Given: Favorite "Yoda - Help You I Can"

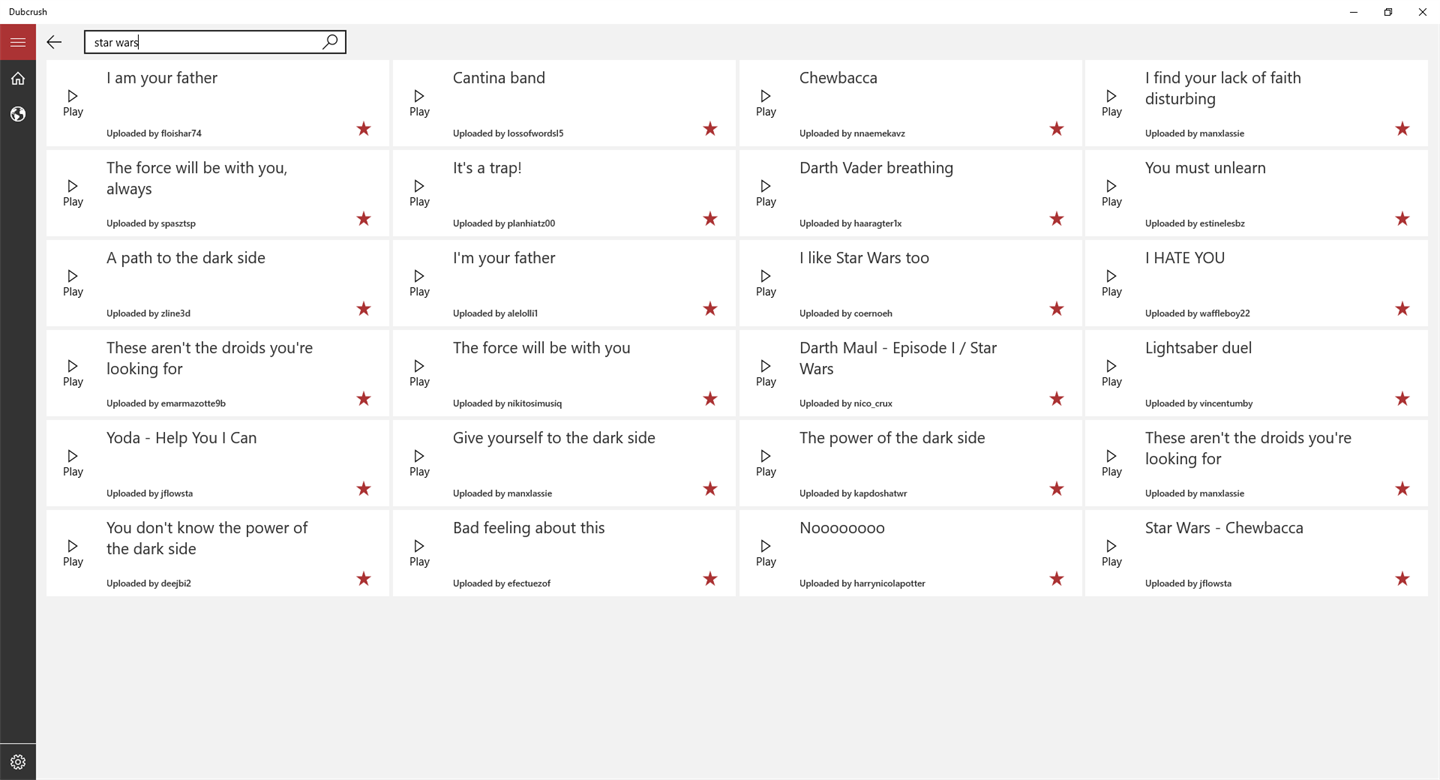Looking at the screenshot, I should tap(364, 489).
